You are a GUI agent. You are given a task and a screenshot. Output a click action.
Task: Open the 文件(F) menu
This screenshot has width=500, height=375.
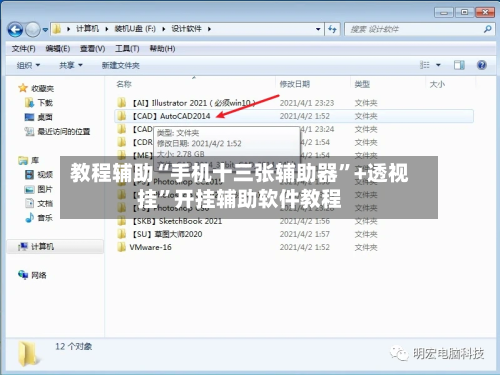[23, 49]
